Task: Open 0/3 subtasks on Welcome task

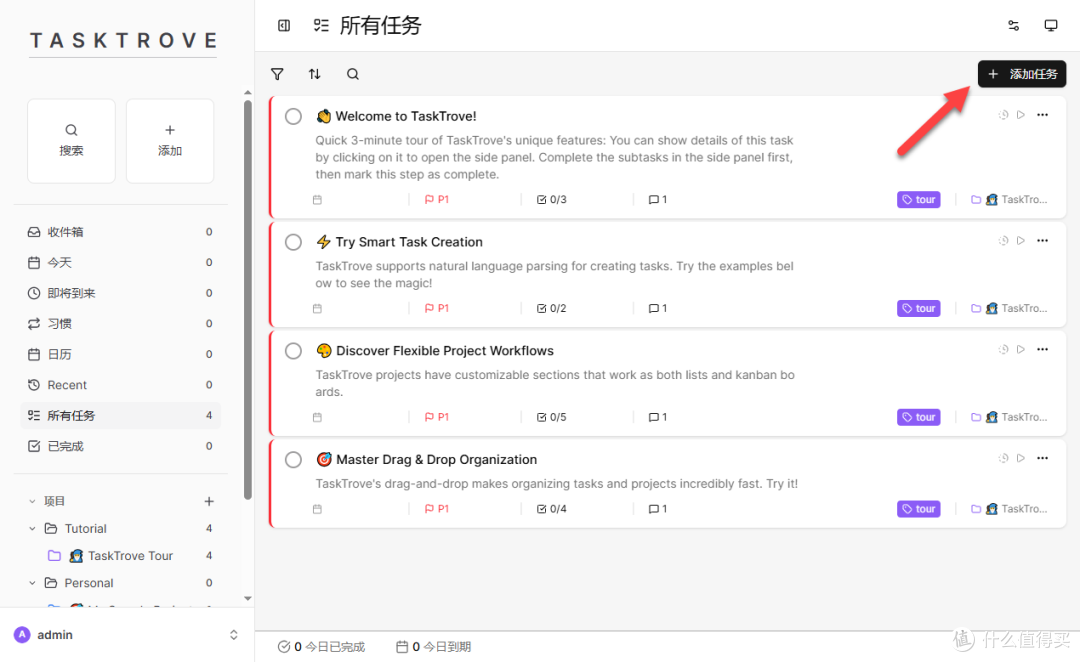Action: (x=552, y=200)
